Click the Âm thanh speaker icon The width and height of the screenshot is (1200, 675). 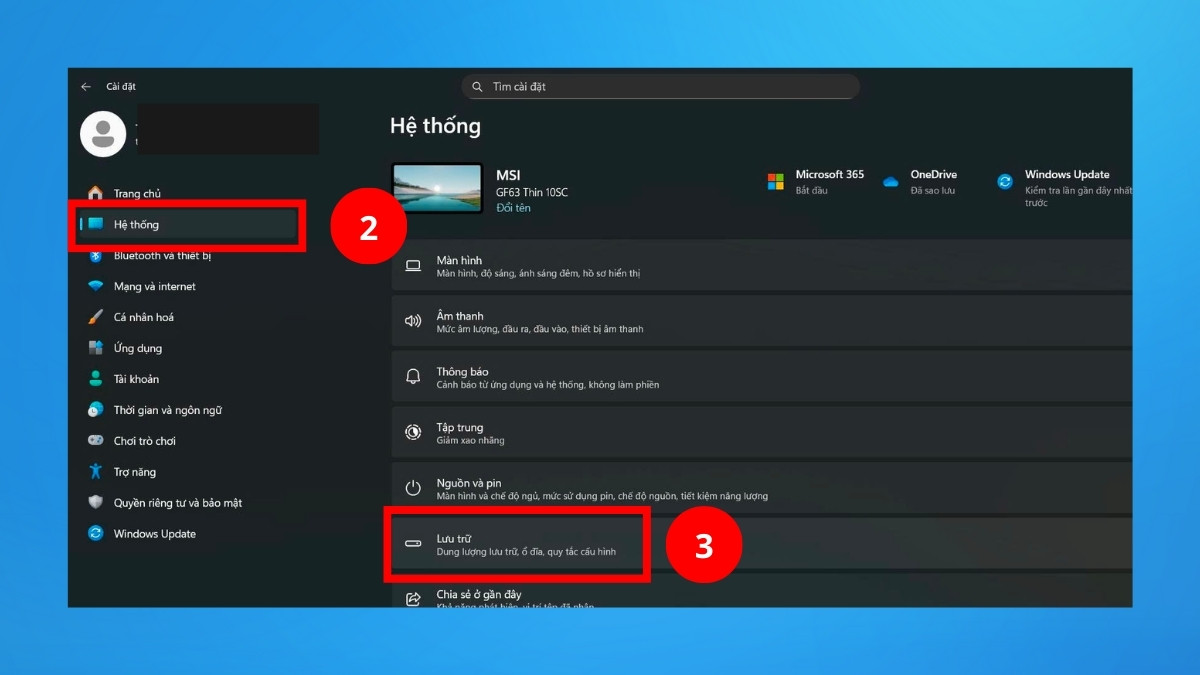[413, 322]
